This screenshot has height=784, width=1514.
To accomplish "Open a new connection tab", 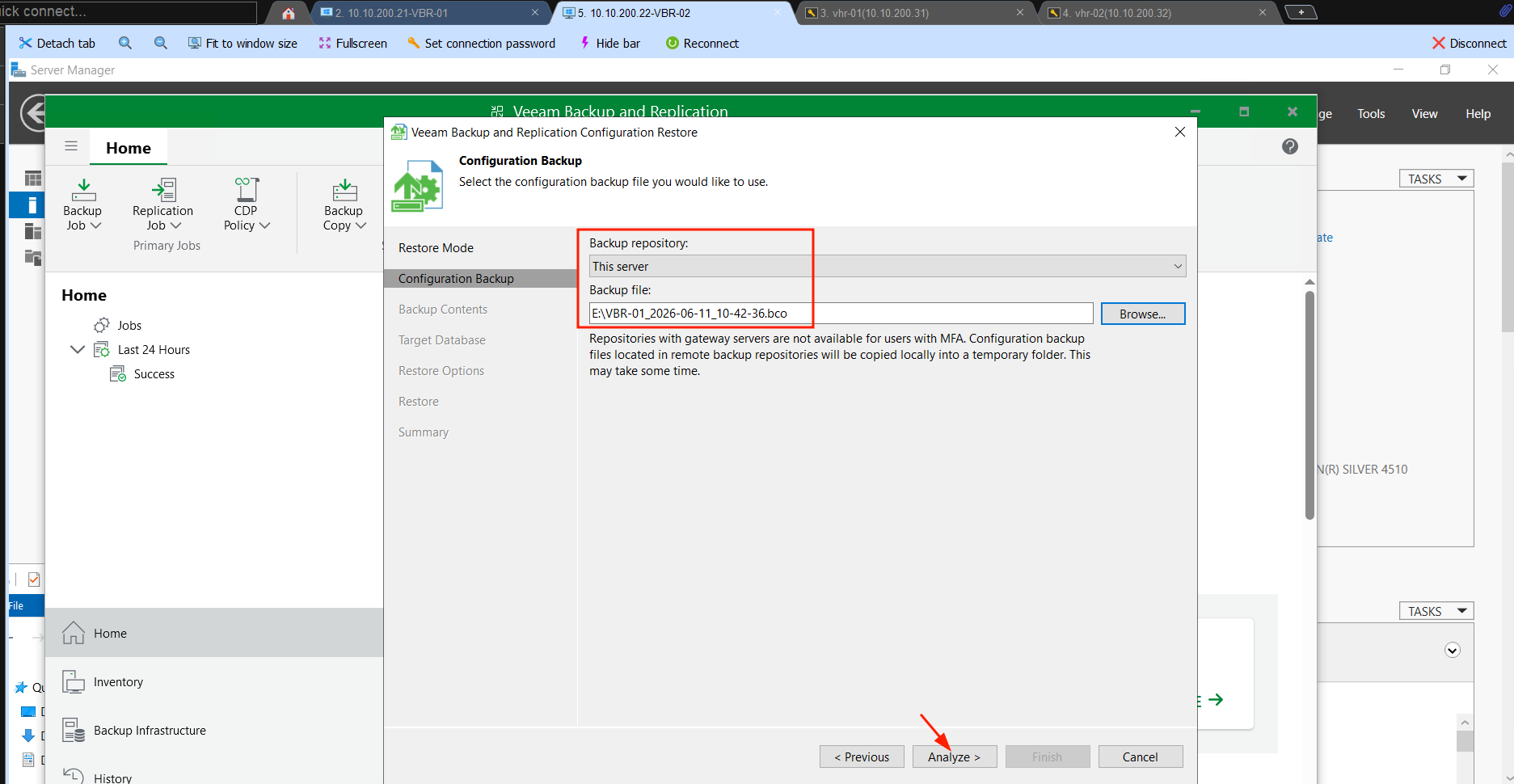I will pyautogui.click(x=1301, y=12).
